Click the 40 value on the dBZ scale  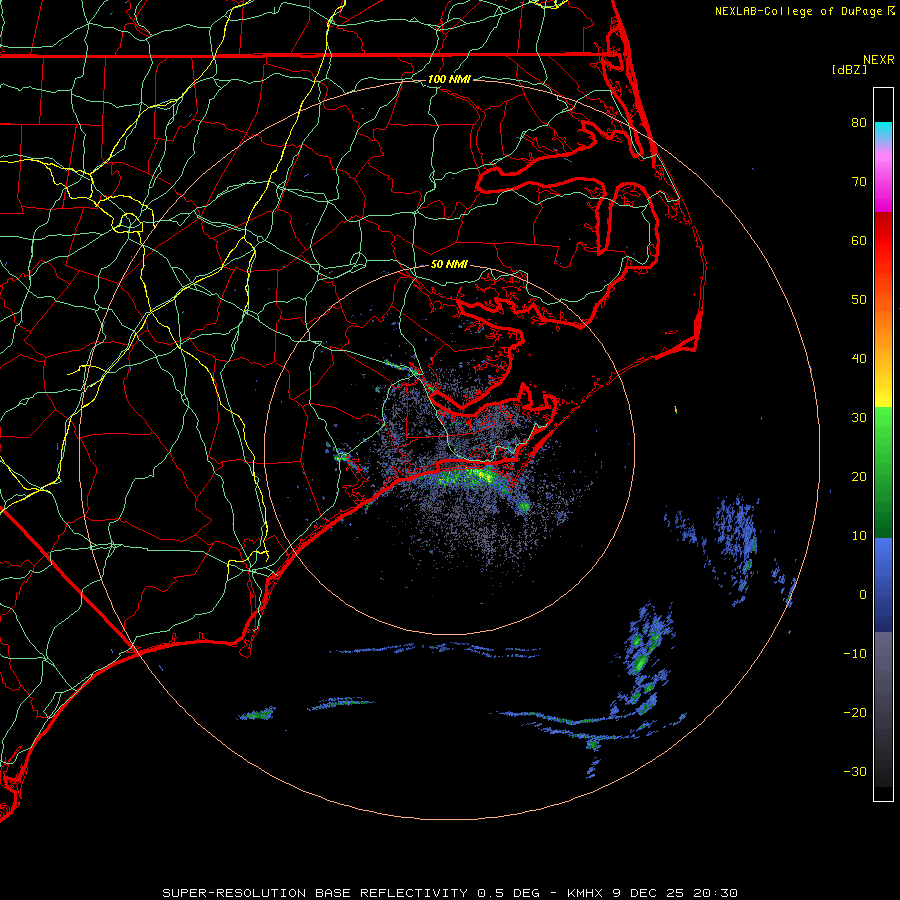[x=859, y=359]
